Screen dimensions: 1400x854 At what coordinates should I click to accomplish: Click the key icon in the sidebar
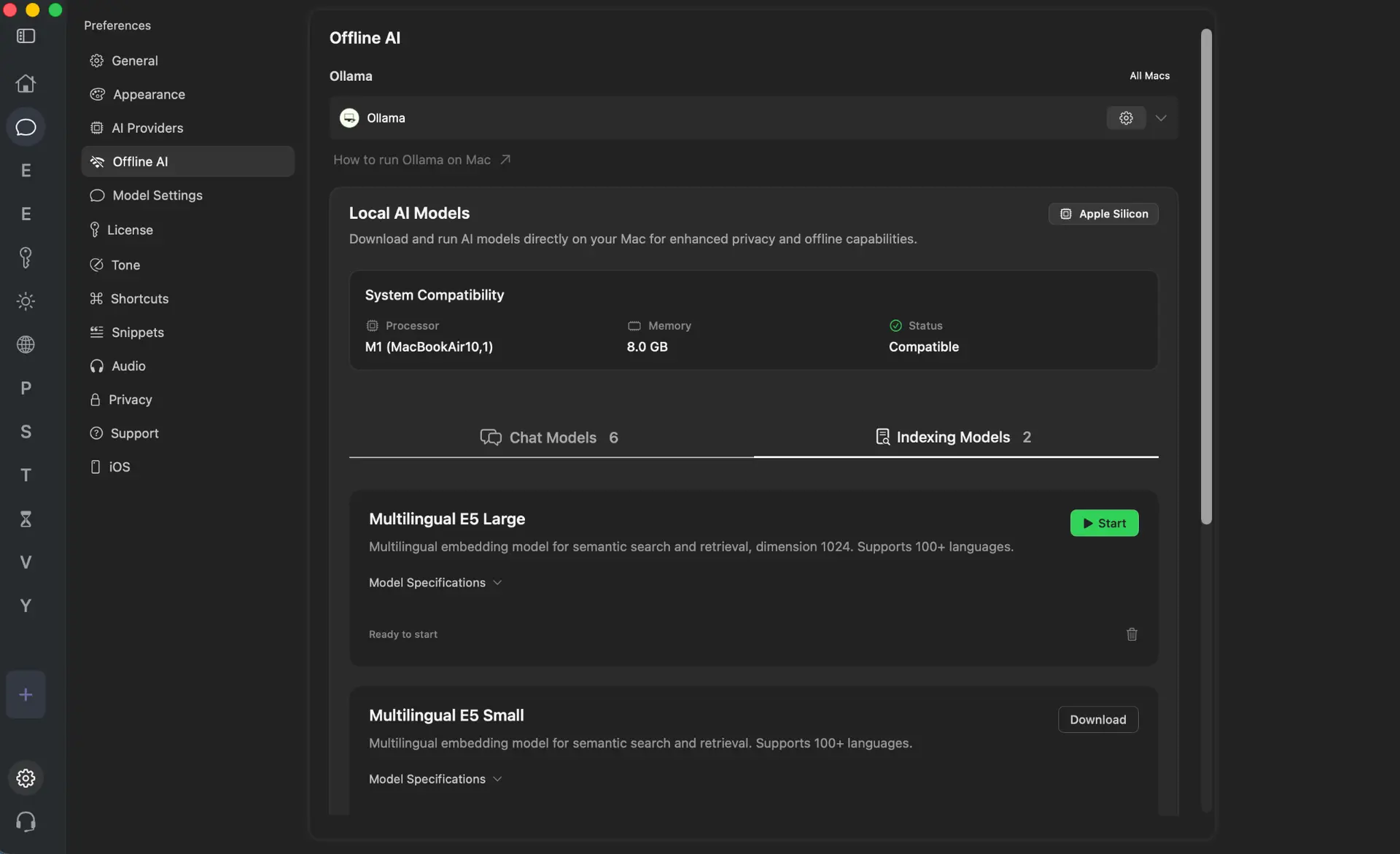[26, 257]
